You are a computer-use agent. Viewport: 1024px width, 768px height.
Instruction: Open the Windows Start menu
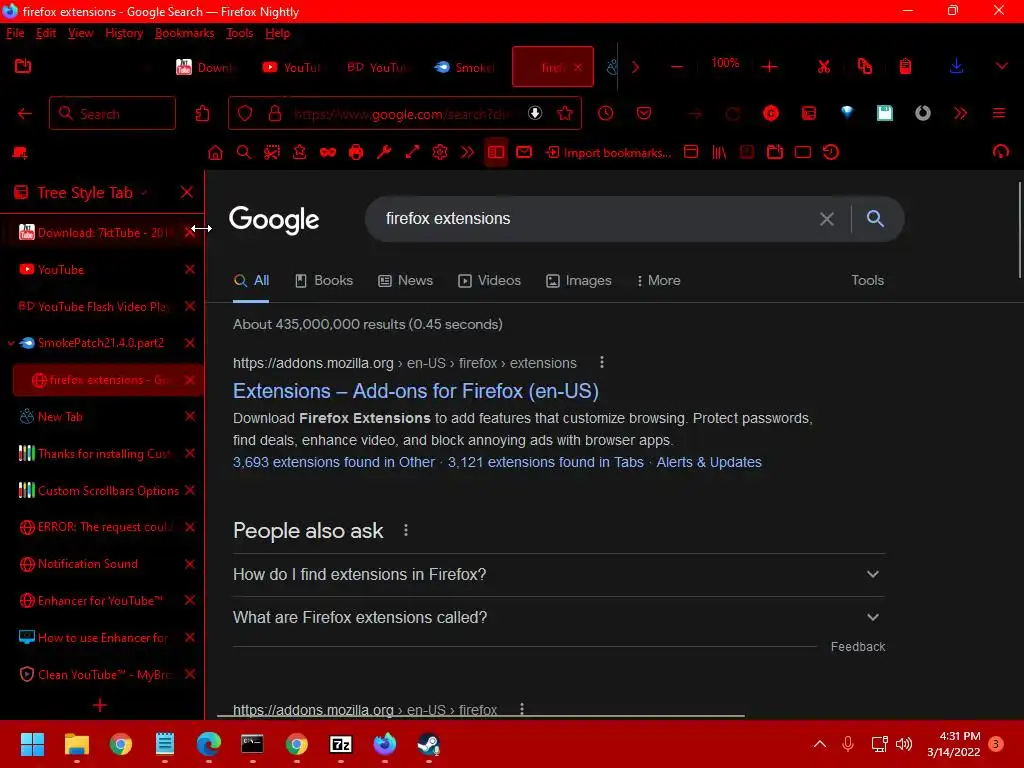point(32,744)
